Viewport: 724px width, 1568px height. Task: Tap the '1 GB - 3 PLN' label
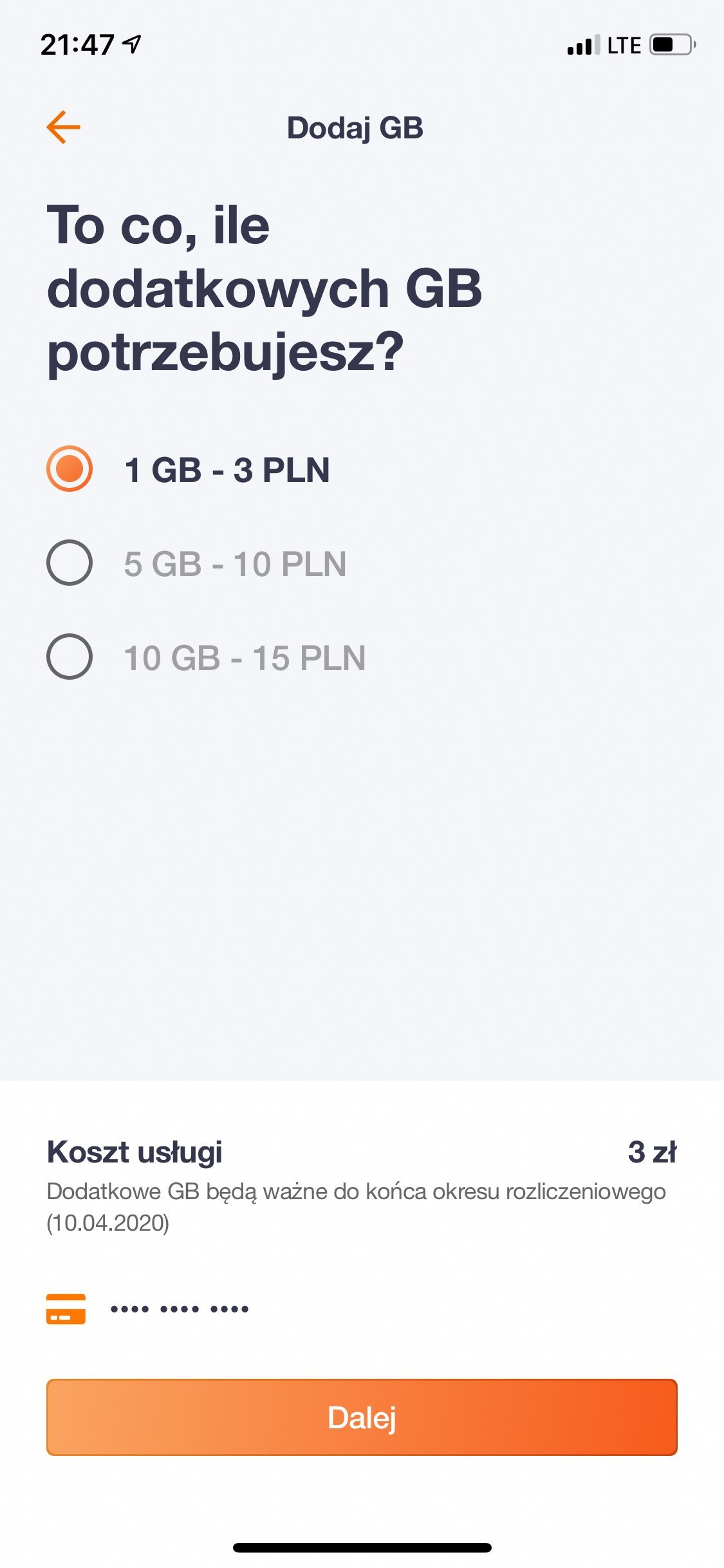click(227, 470)
